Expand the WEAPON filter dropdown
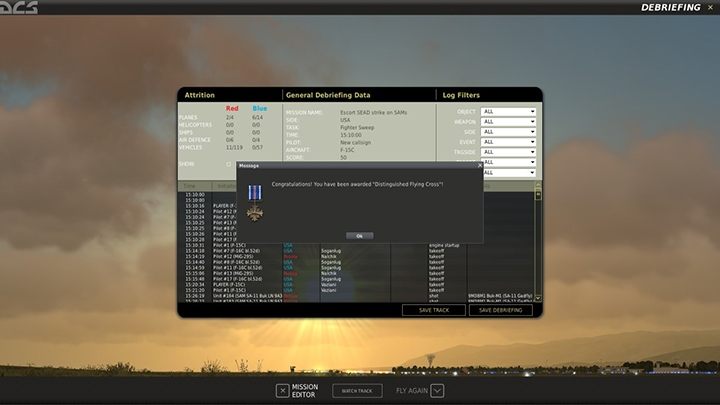Image resolution: width=720 pixels, height=405 pixels. click(x=509, y=122)
